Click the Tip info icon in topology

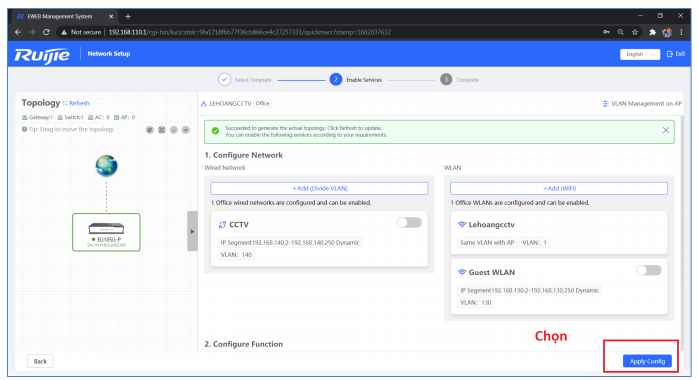(24, 129)
